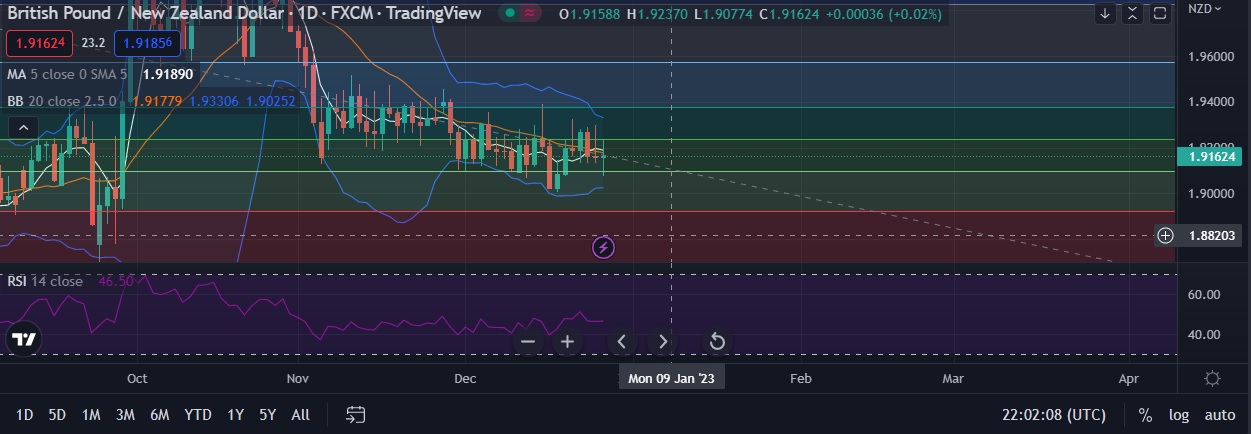This screenshot has height=434, width=1251.
Task: Toggle the green market status indicator
Action: coord(510,13)
